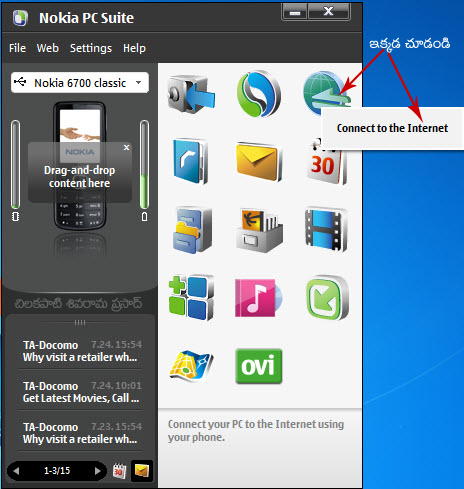Open TA-Docomo message from 7.24. 15:54

[80, 351]
